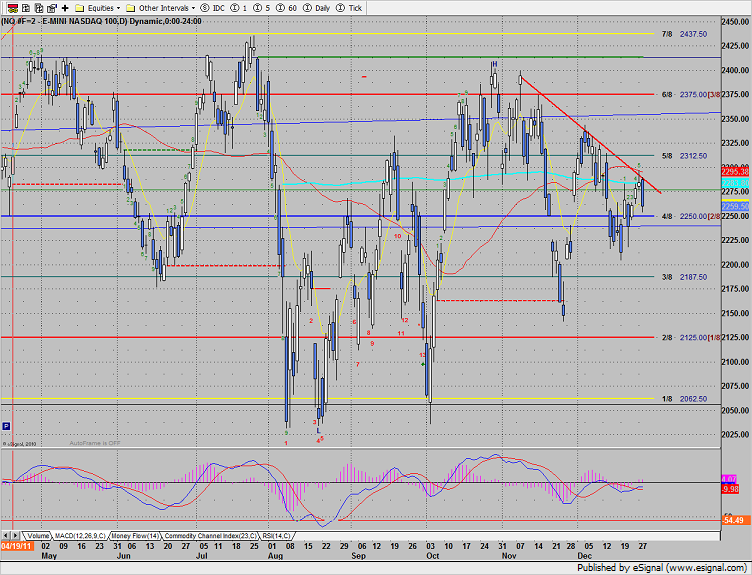Screen dimensions: 752x575
Task: Click the blue L low marker
Action: [318, 431]
